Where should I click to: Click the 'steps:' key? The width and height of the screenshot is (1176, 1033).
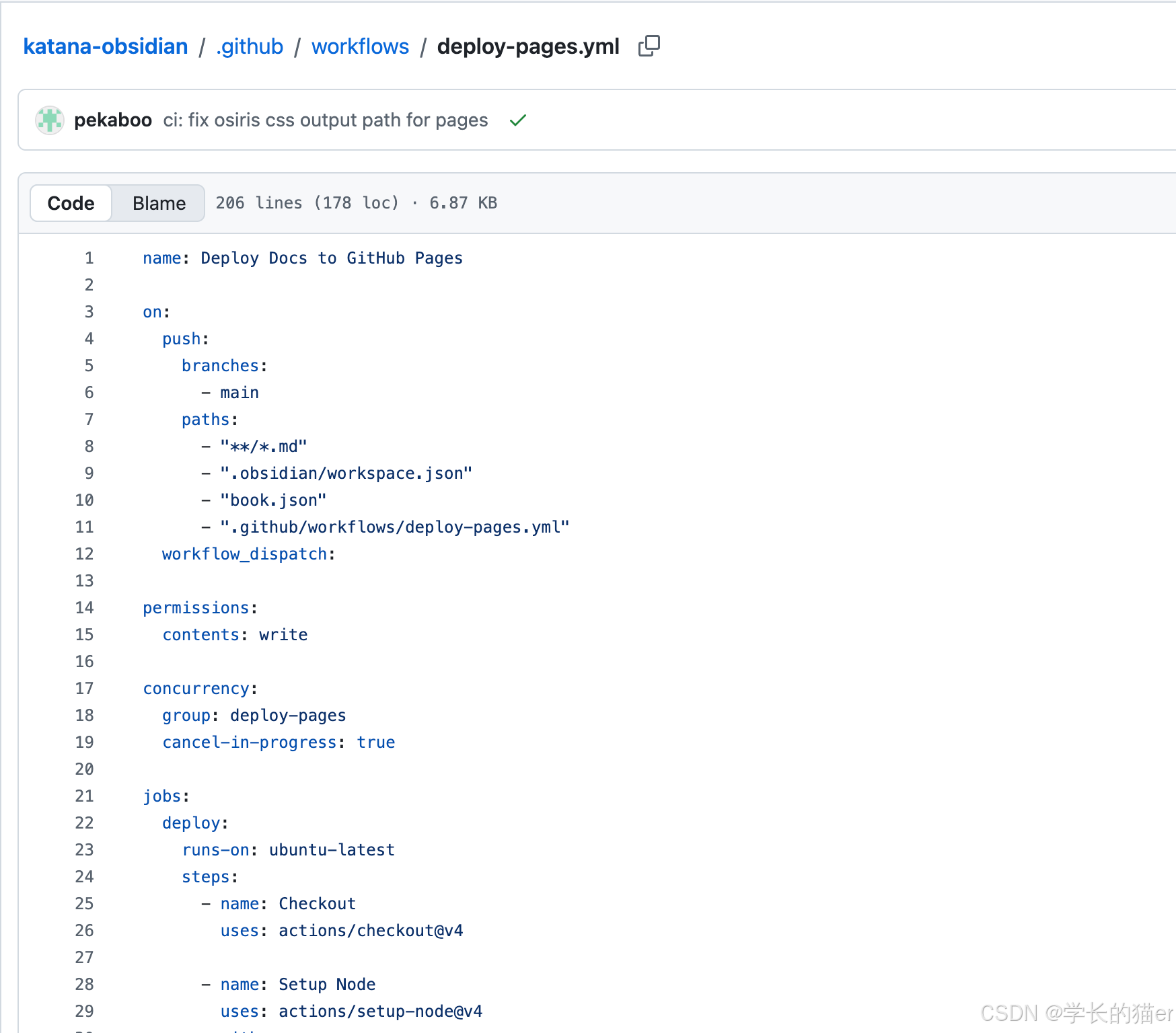(210, 877)
